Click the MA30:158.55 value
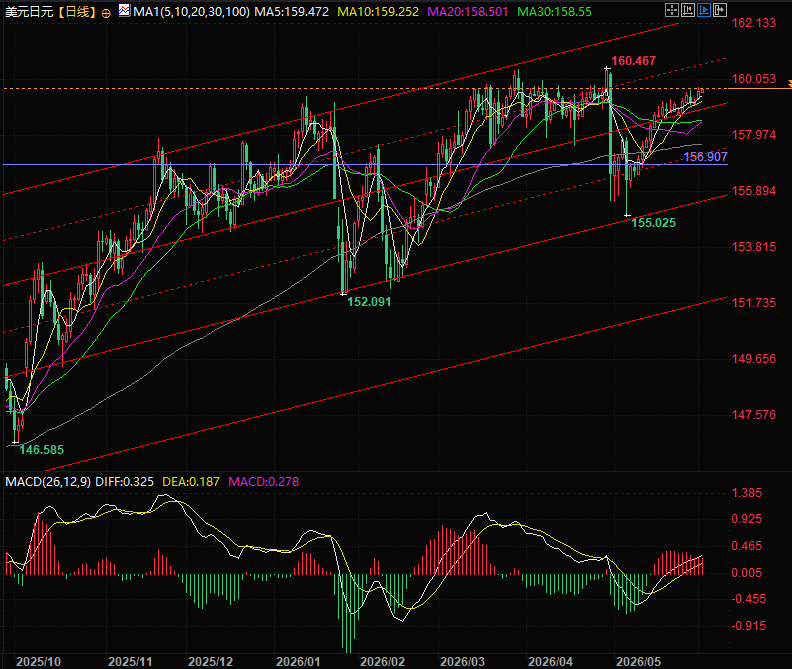792x669 pixels. pos(554,11)
